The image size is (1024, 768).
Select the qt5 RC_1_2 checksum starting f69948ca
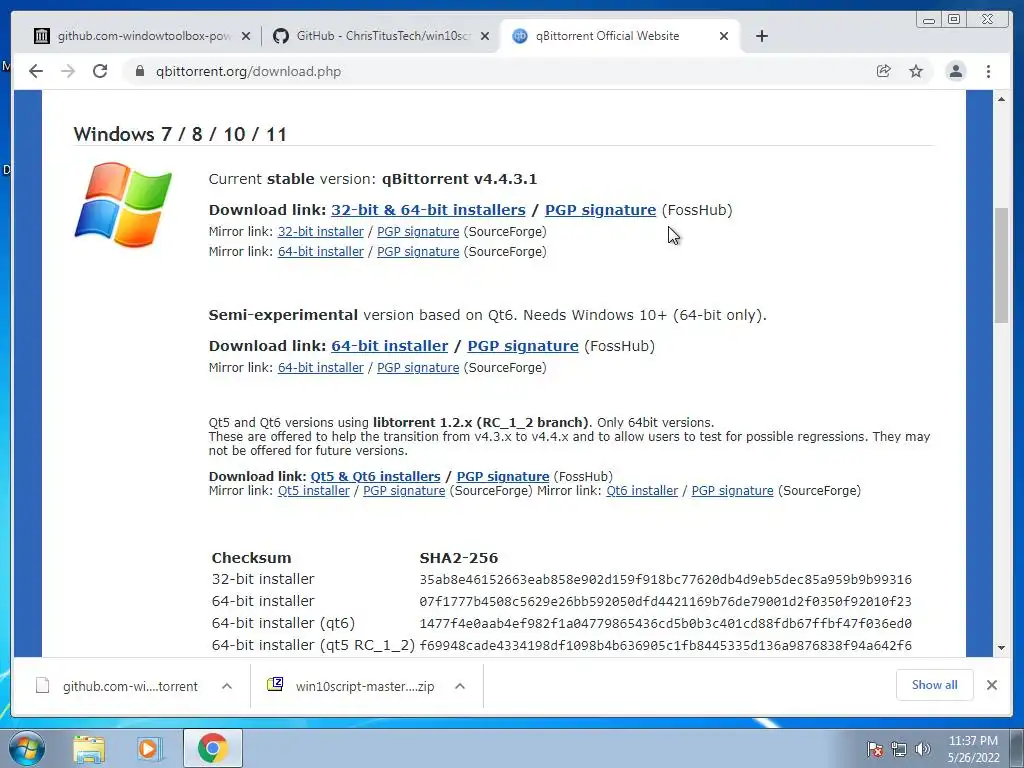(x=665, y=645)
